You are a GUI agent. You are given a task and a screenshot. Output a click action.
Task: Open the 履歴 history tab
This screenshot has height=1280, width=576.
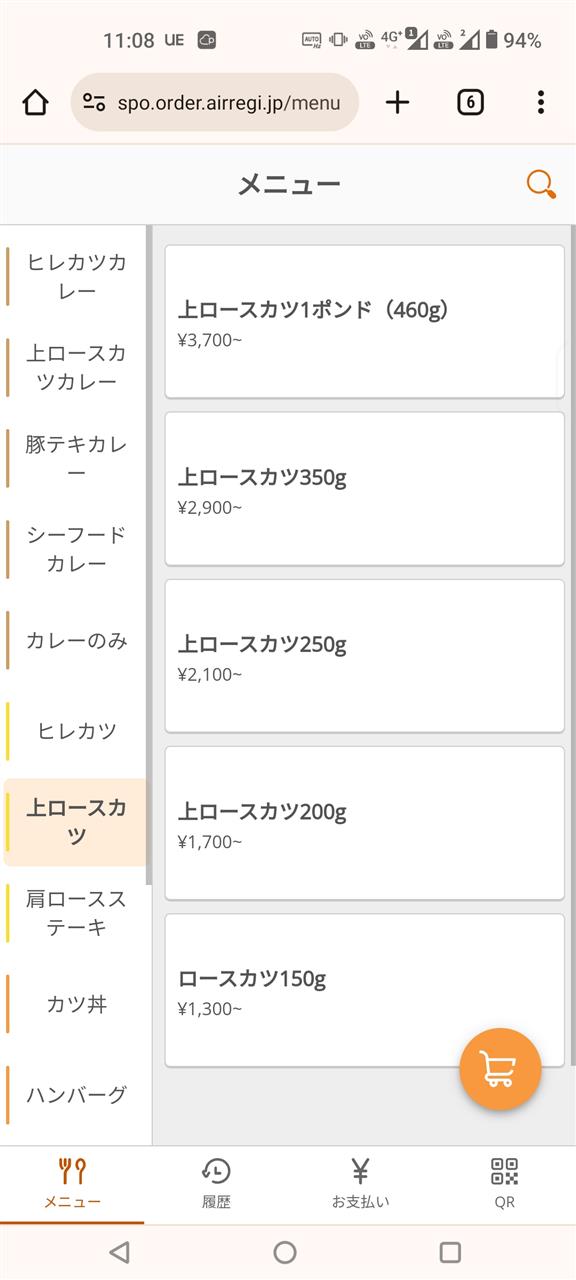216,1184
